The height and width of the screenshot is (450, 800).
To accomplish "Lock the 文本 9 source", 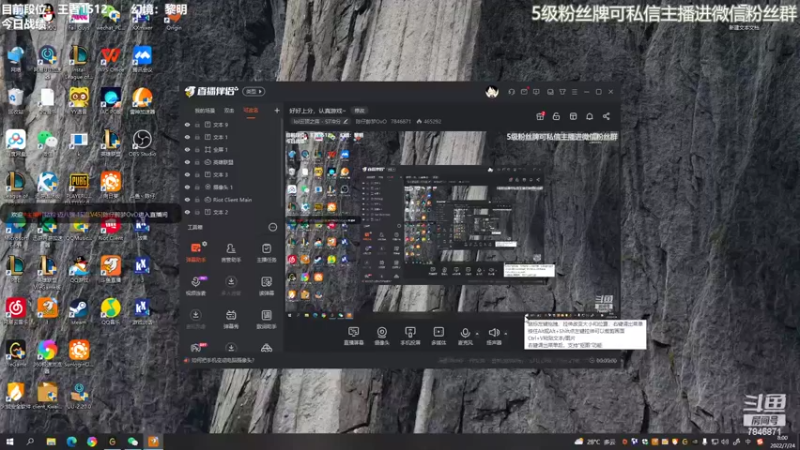I will 197,124.
